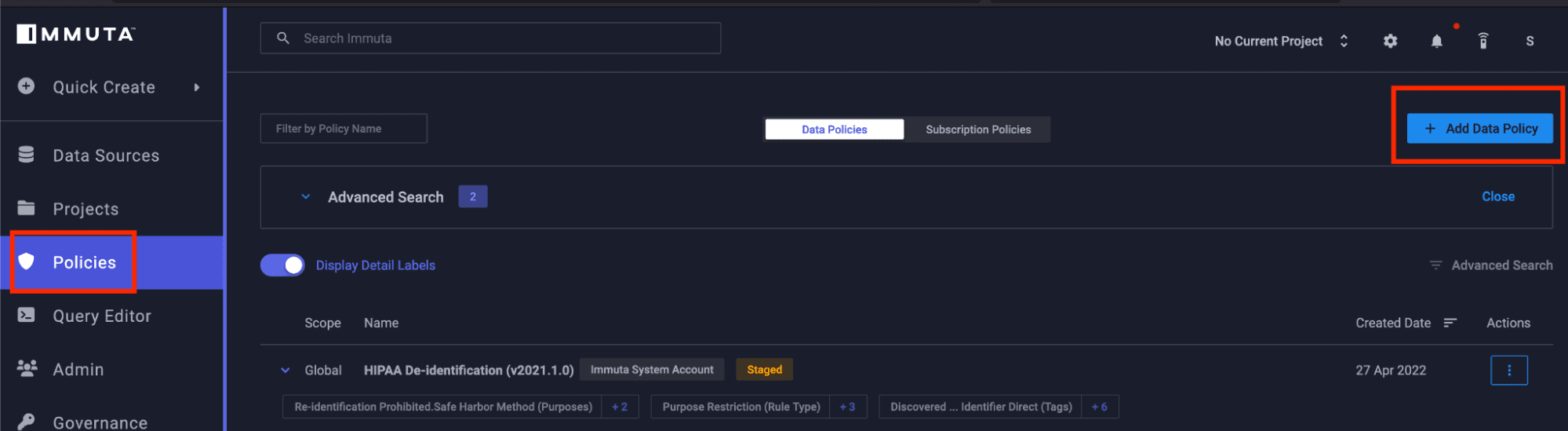Focus the Search Immuta field
Image resolution: width=1568 pixels, height=431 pixels.
pos(490,38)
